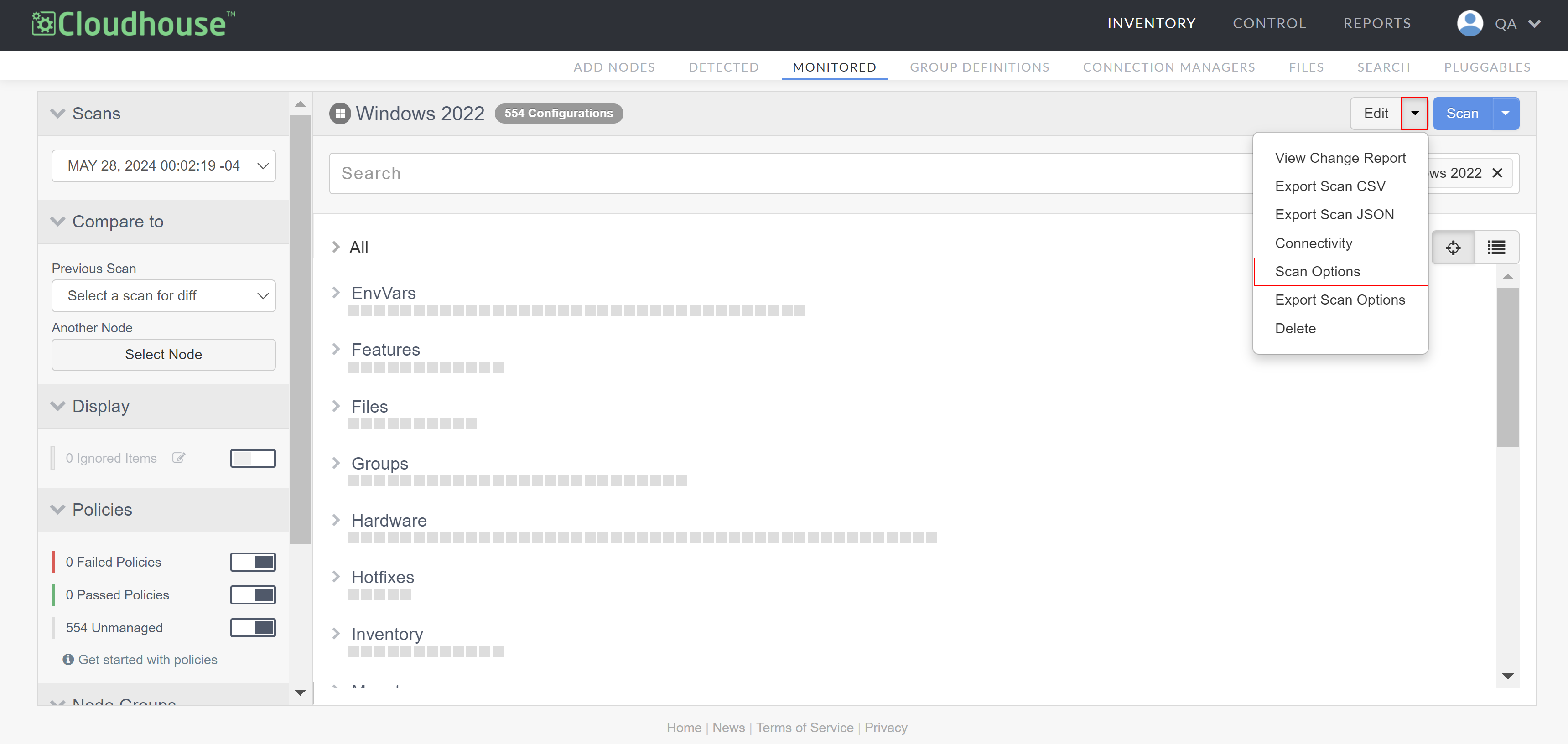
Task: Follow the Home footer link
Action: pyautogui.click(x=684, y=728)
